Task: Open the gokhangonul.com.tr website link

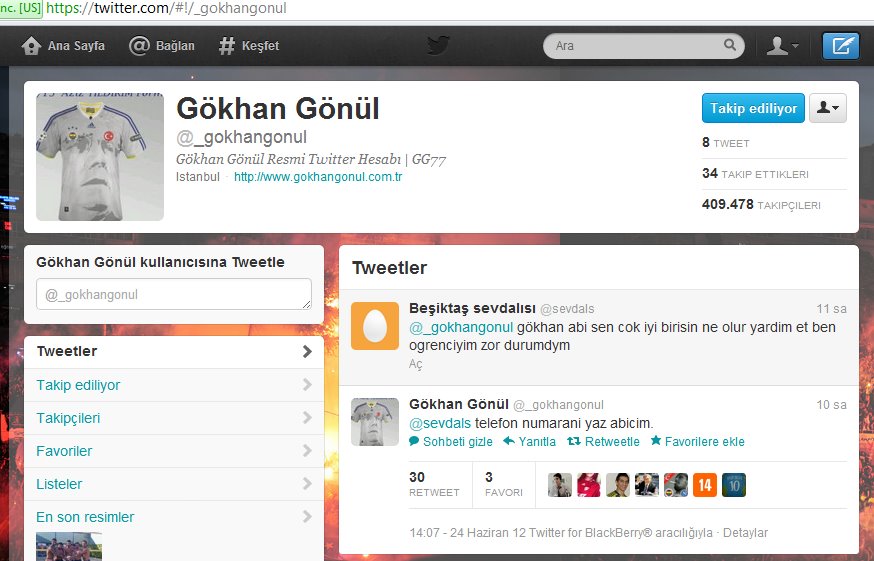Action: (318, 177)
